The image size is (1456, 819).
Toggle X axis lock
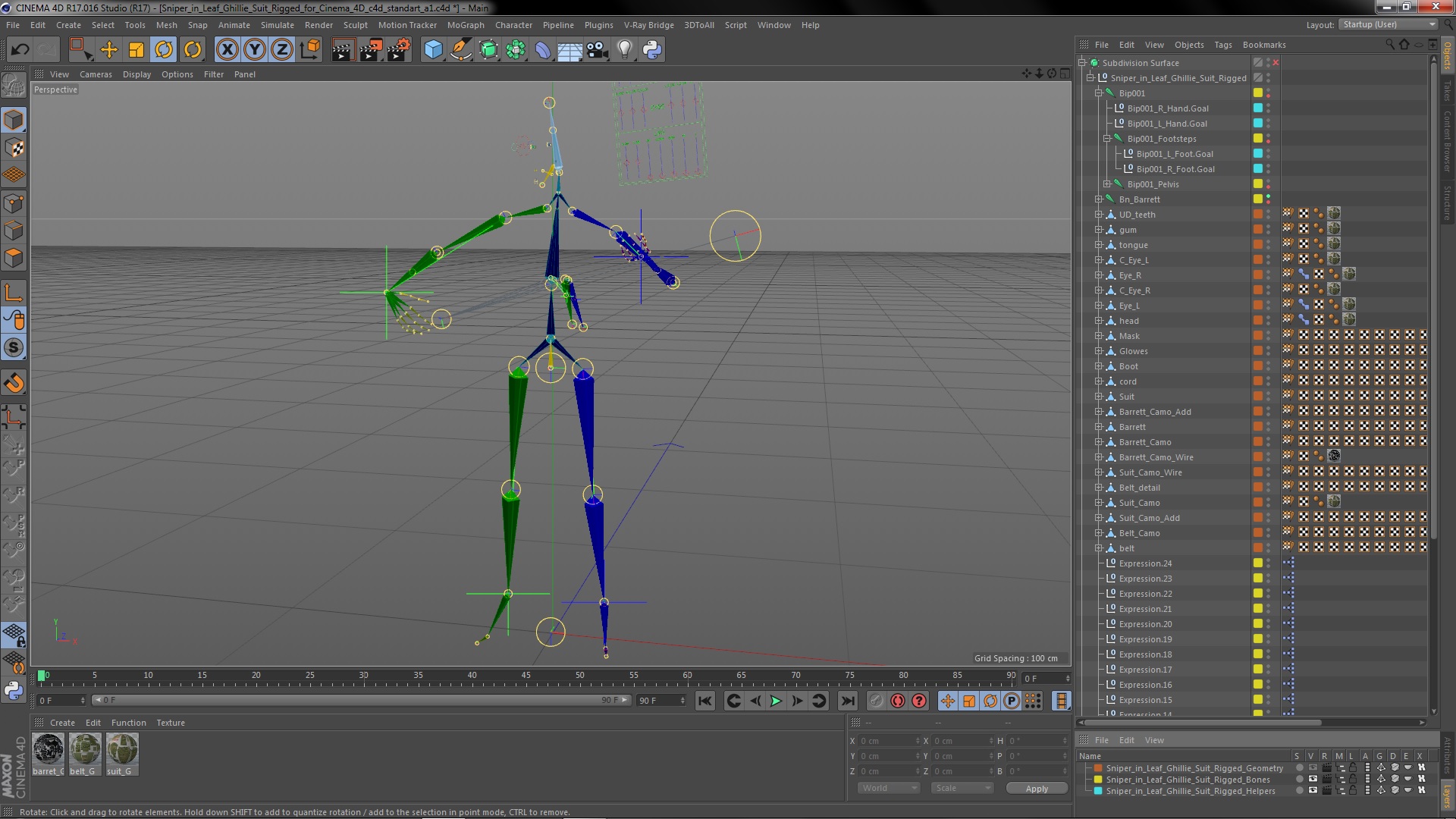[x=227, y=50]
